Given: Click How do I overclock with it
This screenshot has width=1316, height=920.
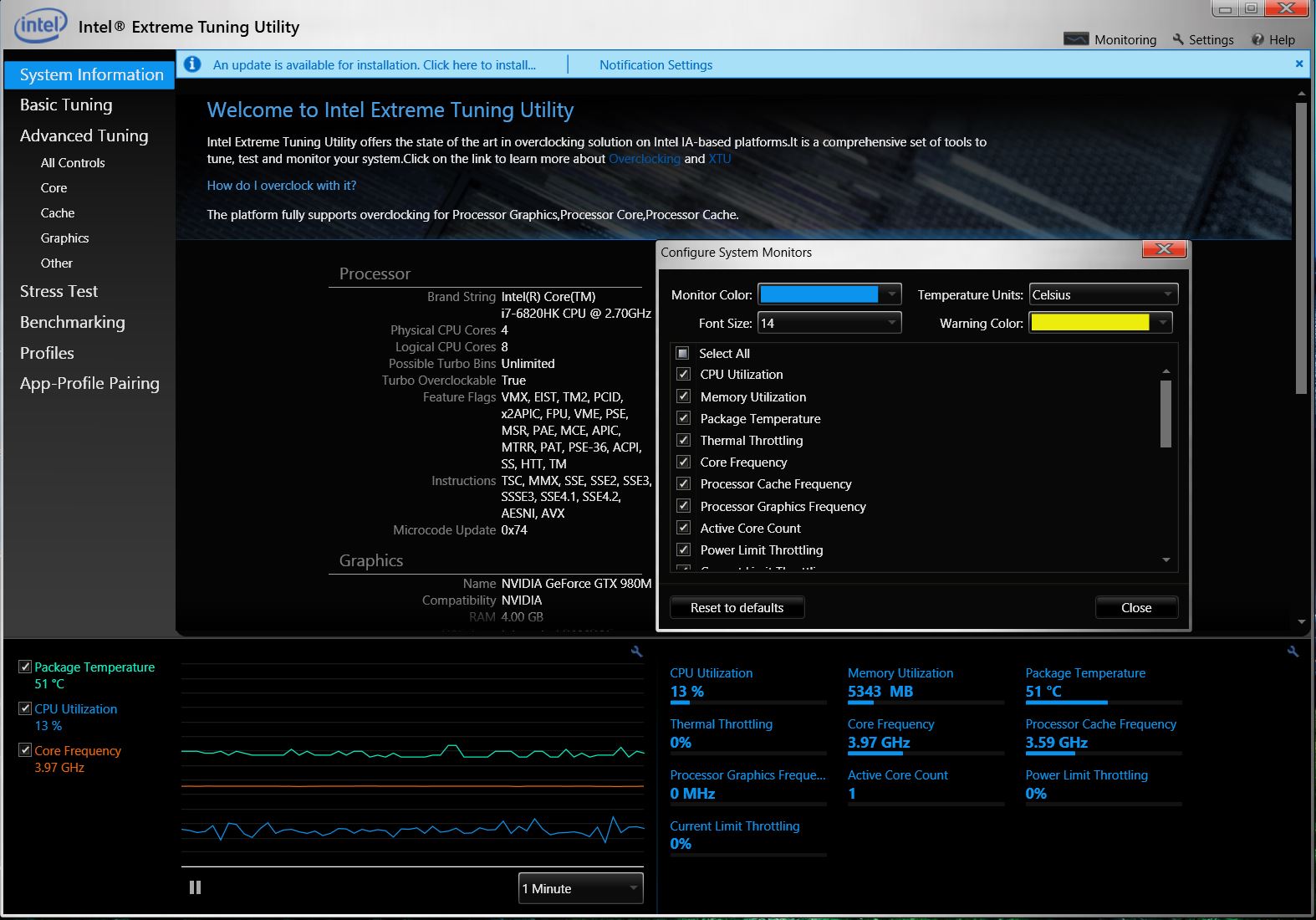Looking at the screenshot, I should [282, 186].
